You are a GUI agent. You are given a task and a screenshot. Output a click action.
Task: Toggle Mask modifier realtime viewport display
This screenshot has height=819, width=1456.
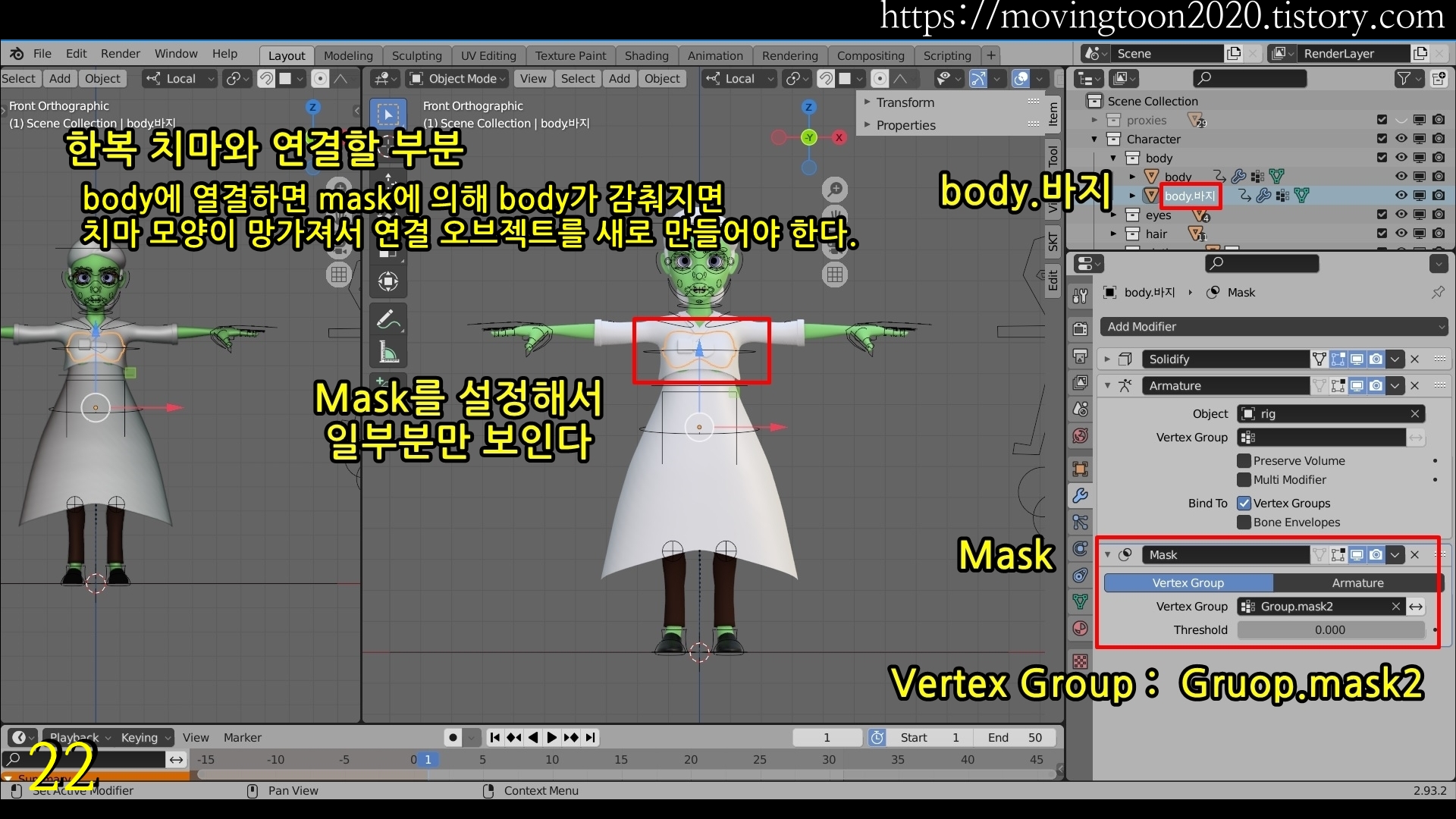point(1357,554)
